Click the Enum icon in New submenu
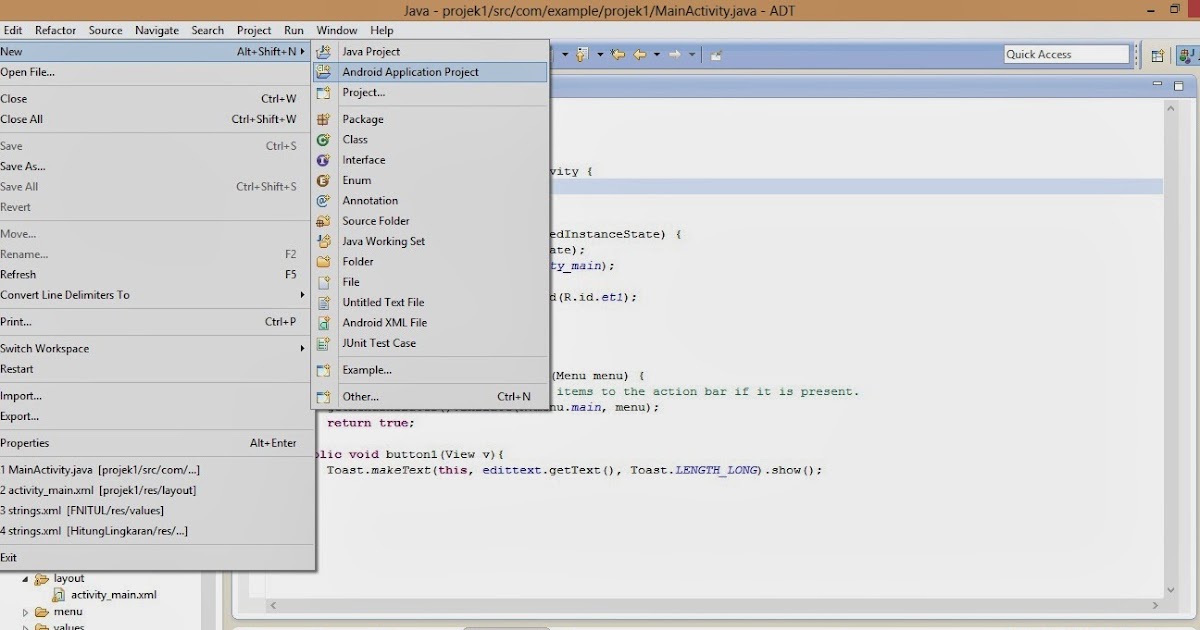Image resolution: width=1200 pixels, height=630 pixels. pos(323,180)
